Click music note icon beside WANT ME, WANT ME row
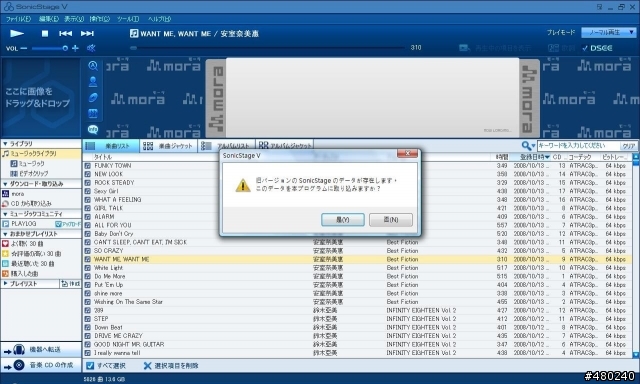Screen dimensions: 640x384 87,259
